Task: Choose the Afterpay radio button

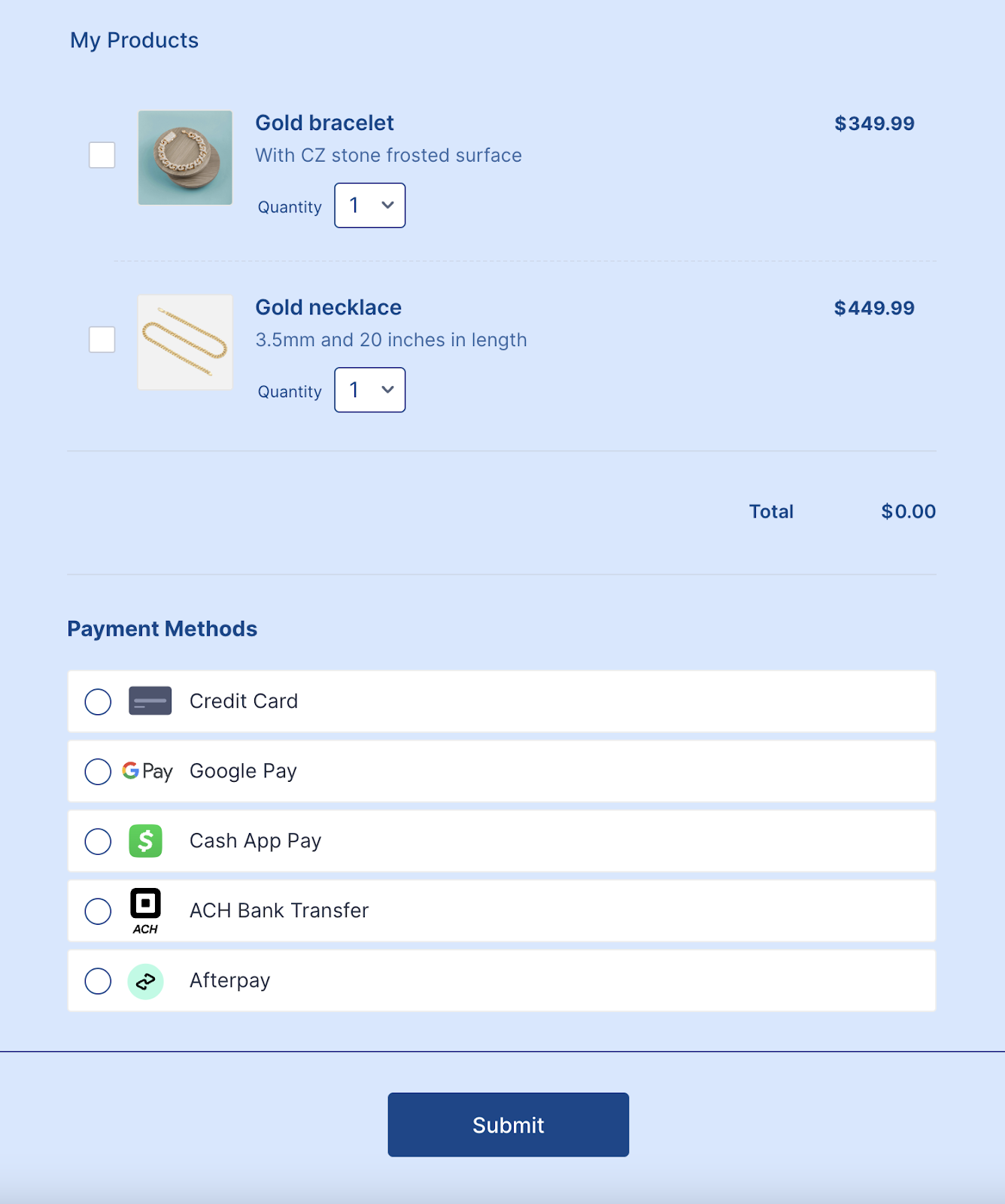Action: pyautogui.click(x=98, y=981)
